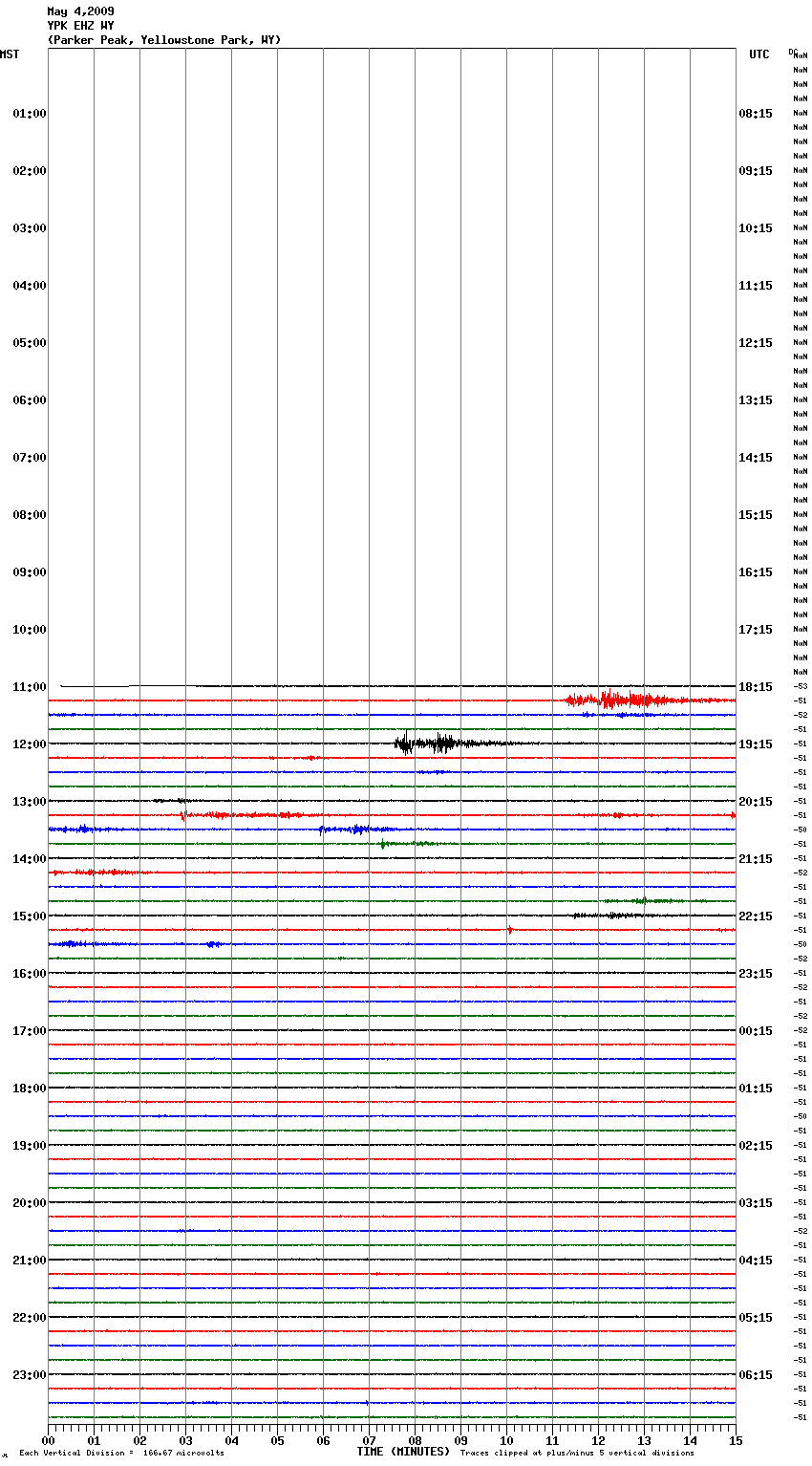Click the date heading 'May 4,2009'

[80, 11]
